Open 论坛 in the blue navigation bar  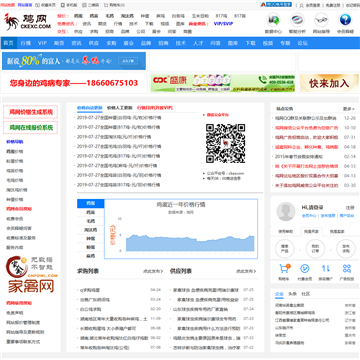(x=302, y=43)
